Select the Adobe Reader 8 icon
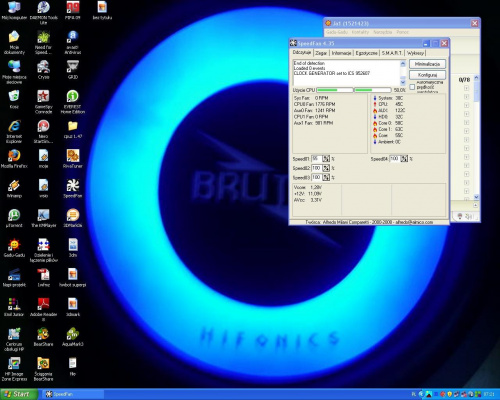The height and width of the screenshot is (400, 500). click(x=43, y=310)
